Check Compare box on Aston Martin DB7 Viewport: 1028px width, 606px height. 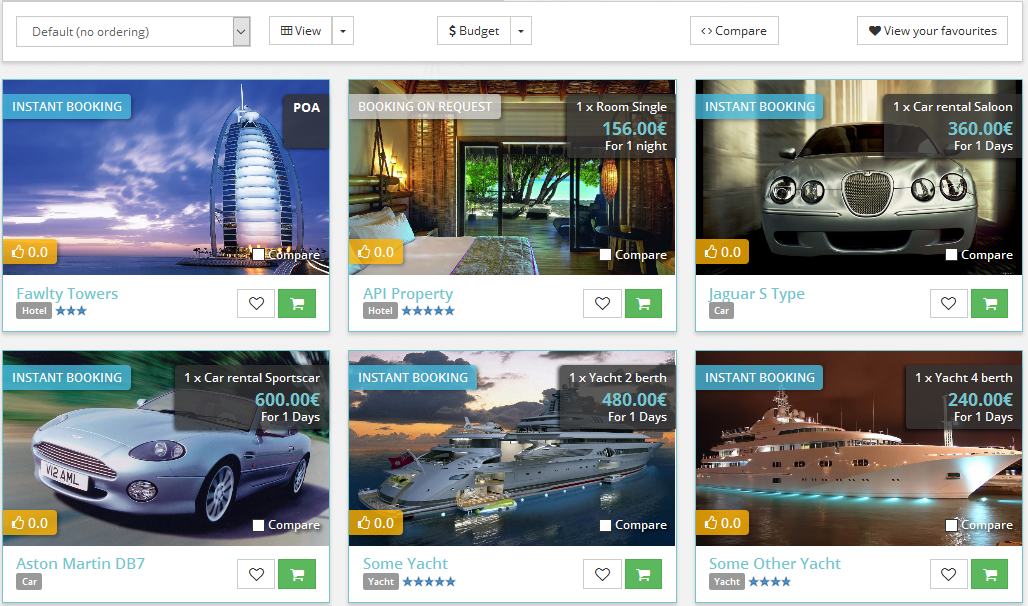coord(259,525)
